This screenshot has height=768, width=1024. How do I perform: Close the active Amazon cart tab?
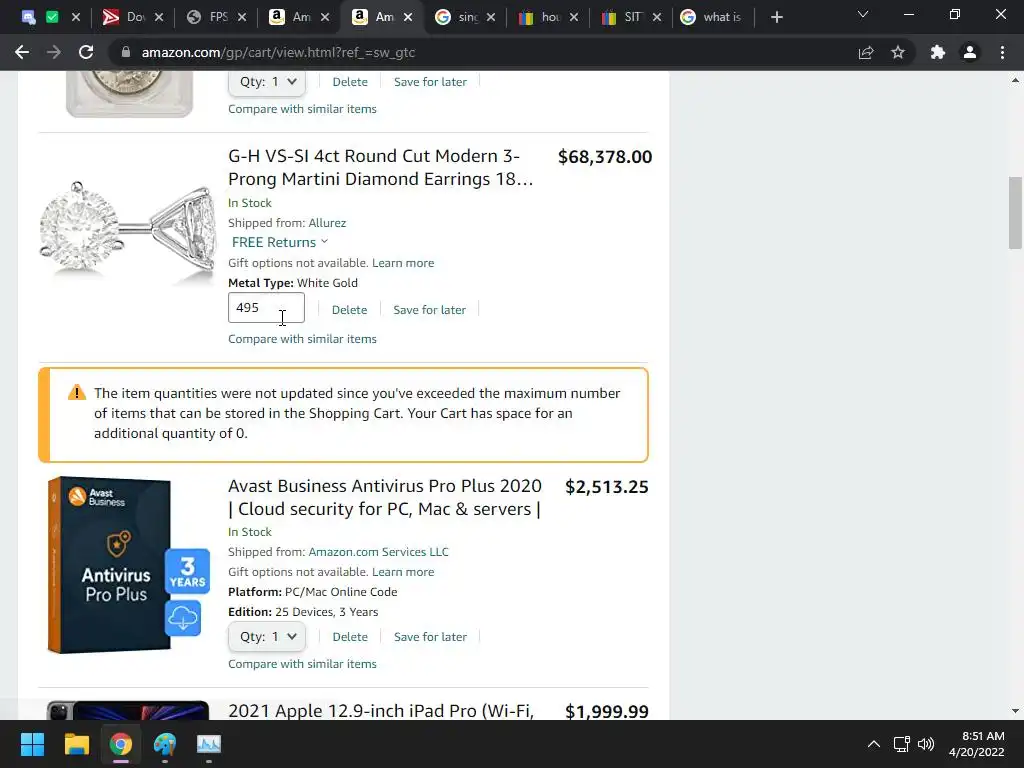click(x=408, y=17)
